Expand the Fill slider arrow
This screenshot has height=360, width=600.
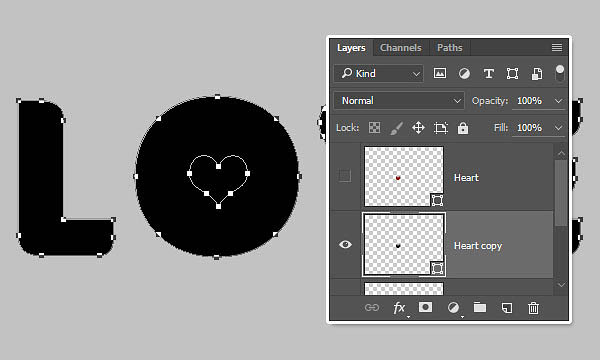(x=558, y=128)
